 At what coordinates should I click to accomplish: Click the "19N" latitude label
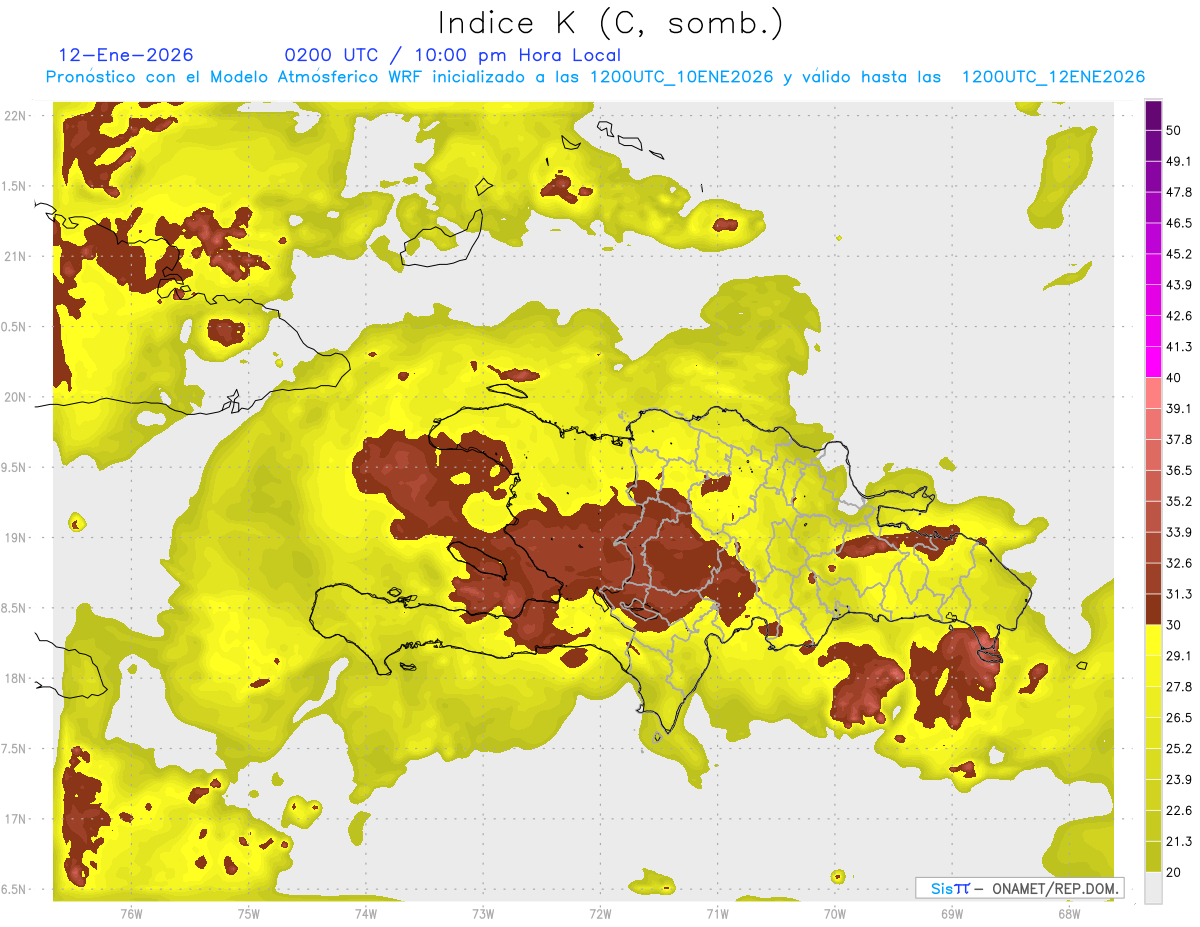point(16,537)
